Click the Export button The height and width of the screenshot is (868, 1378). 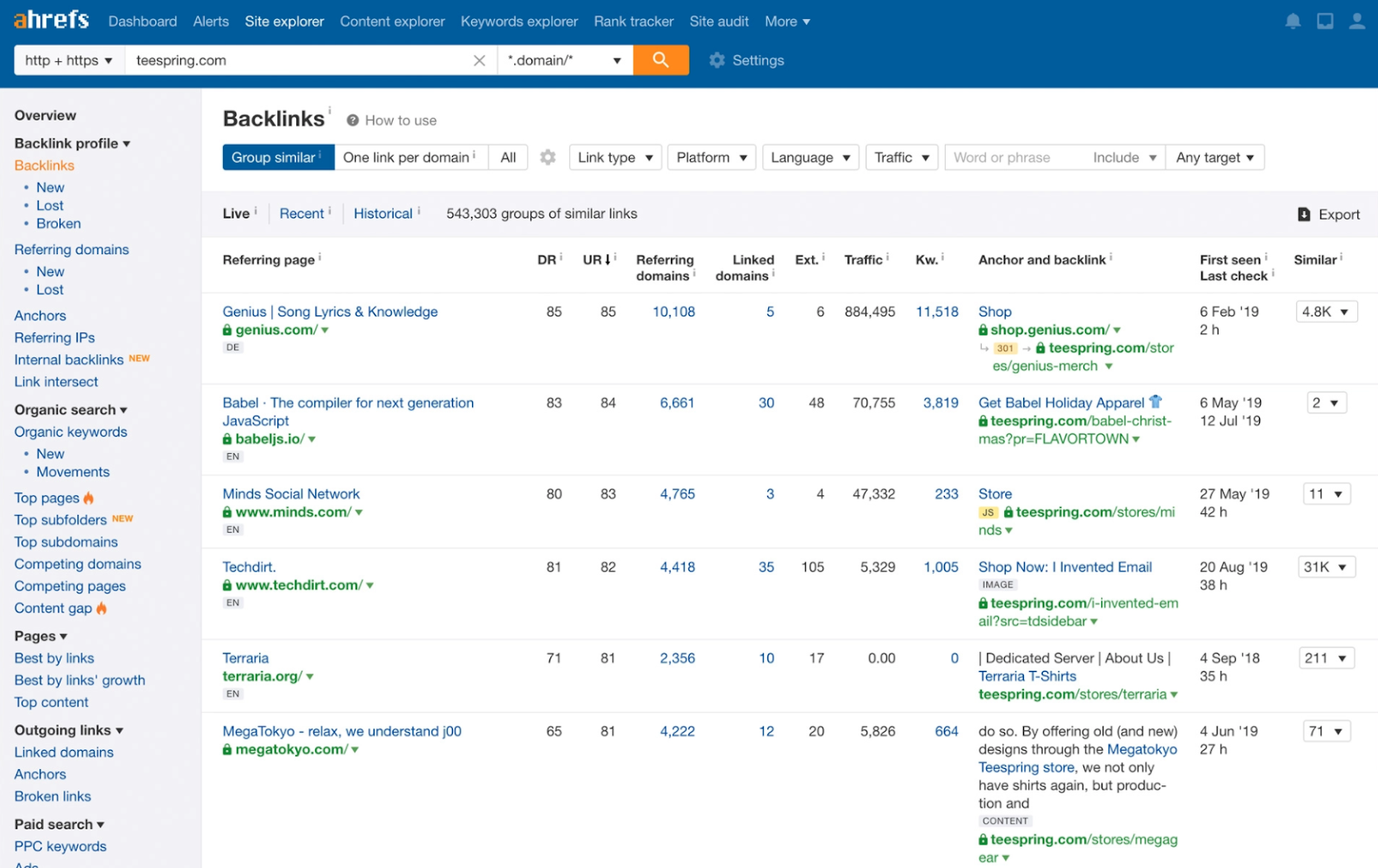1329,214
